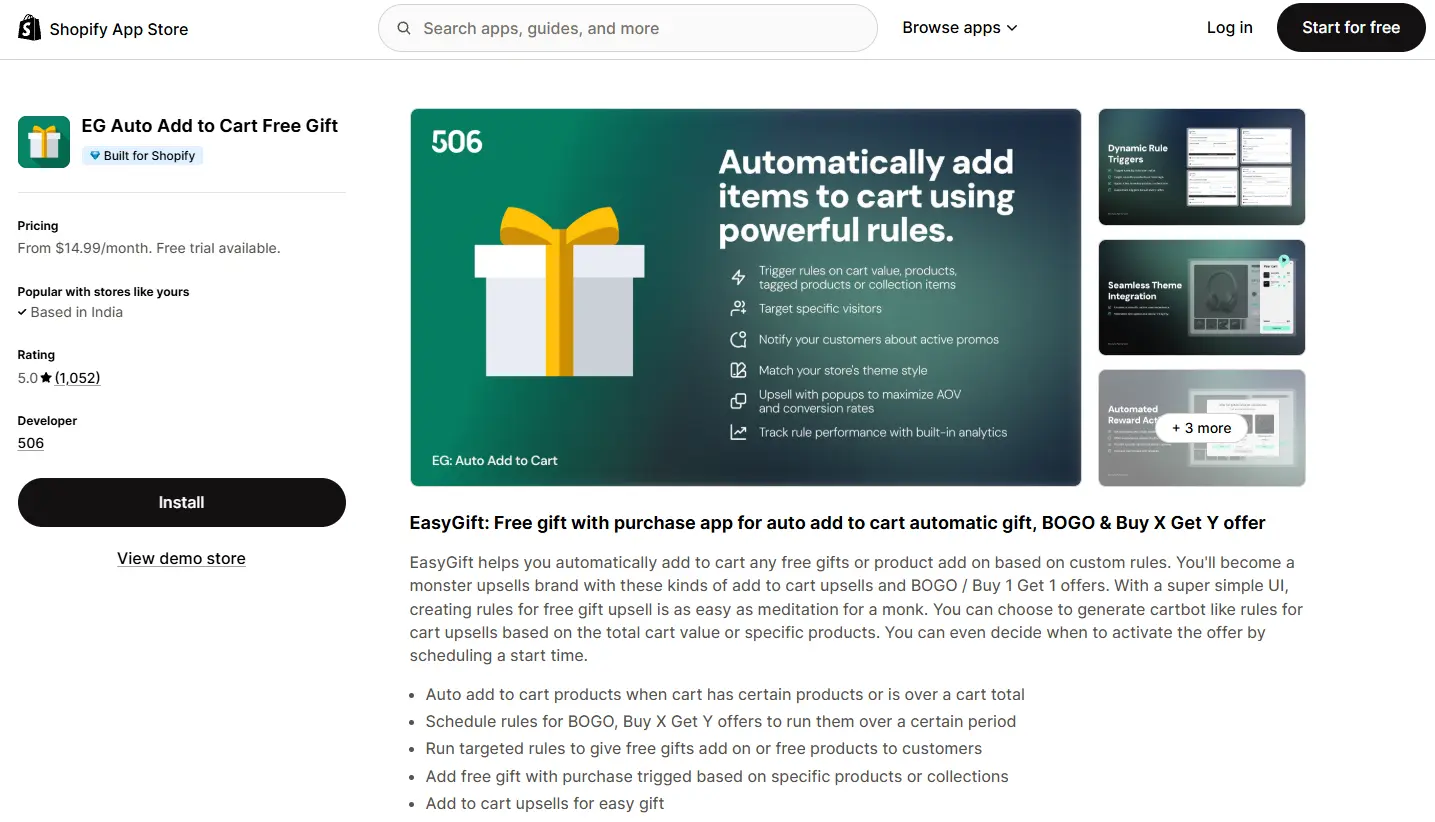Click the Built for Shopify badge
The image size is (1435, 822).
[142, 155]
